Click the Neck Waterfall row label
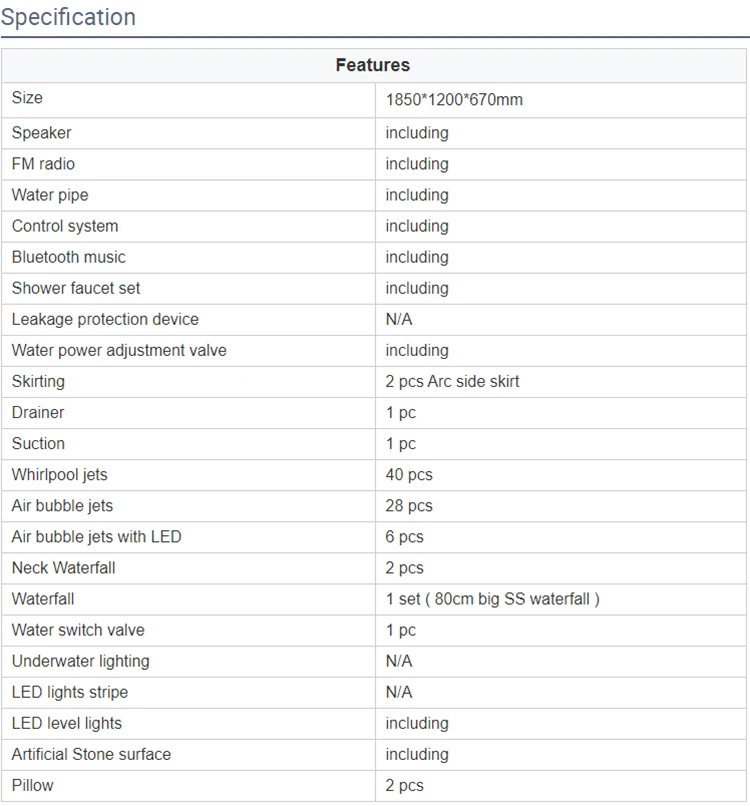Image resolution: width=750 pixels, height=806 pixels. pyautogui.click(x=64, y=568)
